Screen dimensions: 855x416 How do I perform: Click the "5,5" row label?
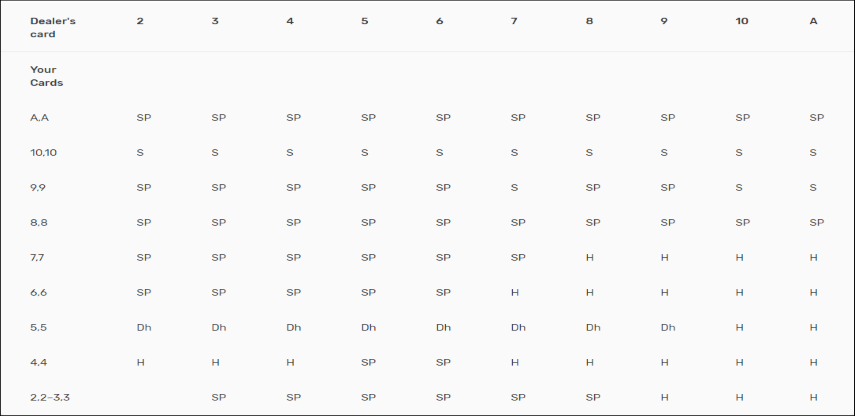[39, 327]
